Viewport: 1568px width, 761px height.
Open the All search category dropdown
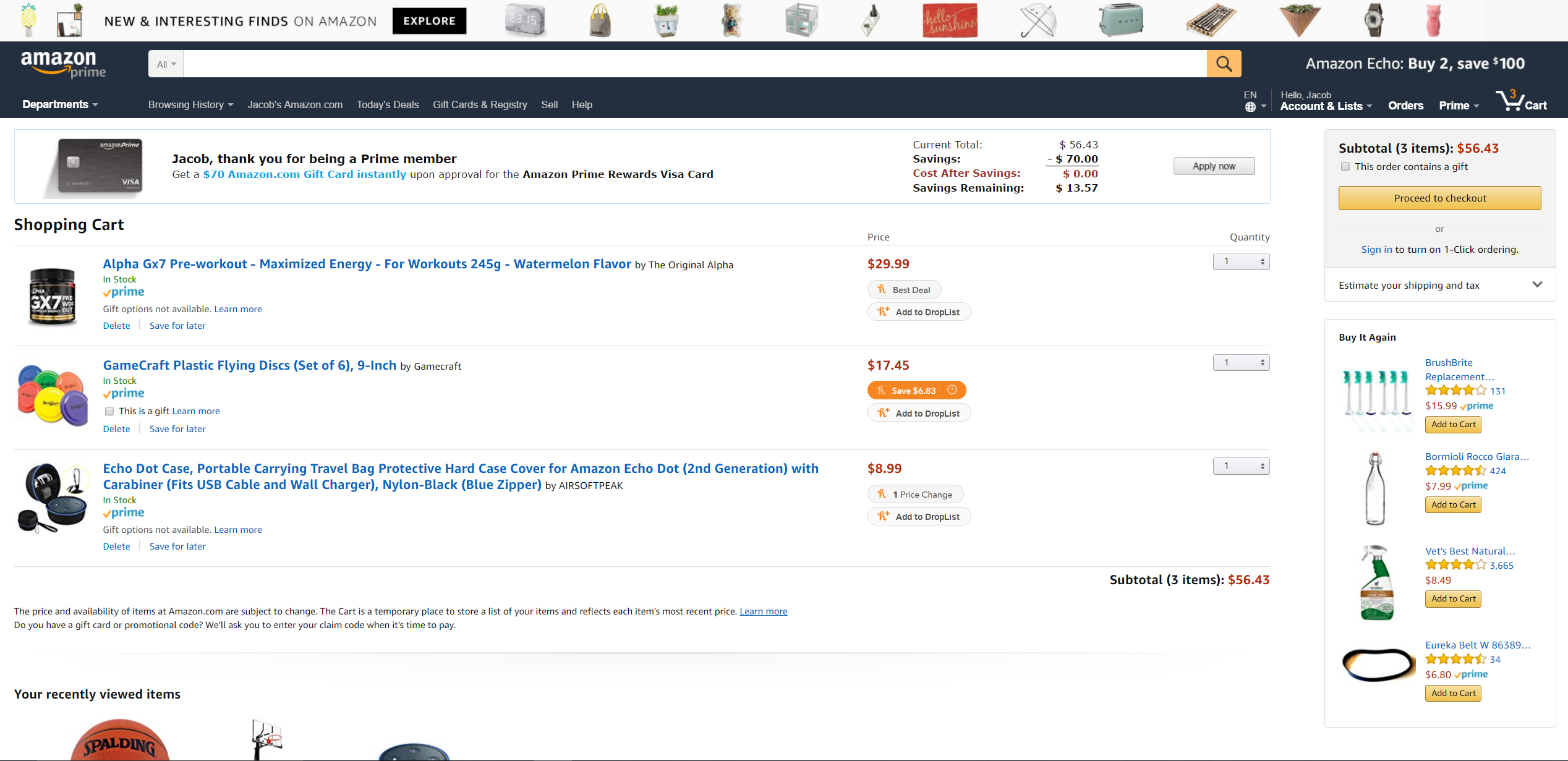coord(166,64)
